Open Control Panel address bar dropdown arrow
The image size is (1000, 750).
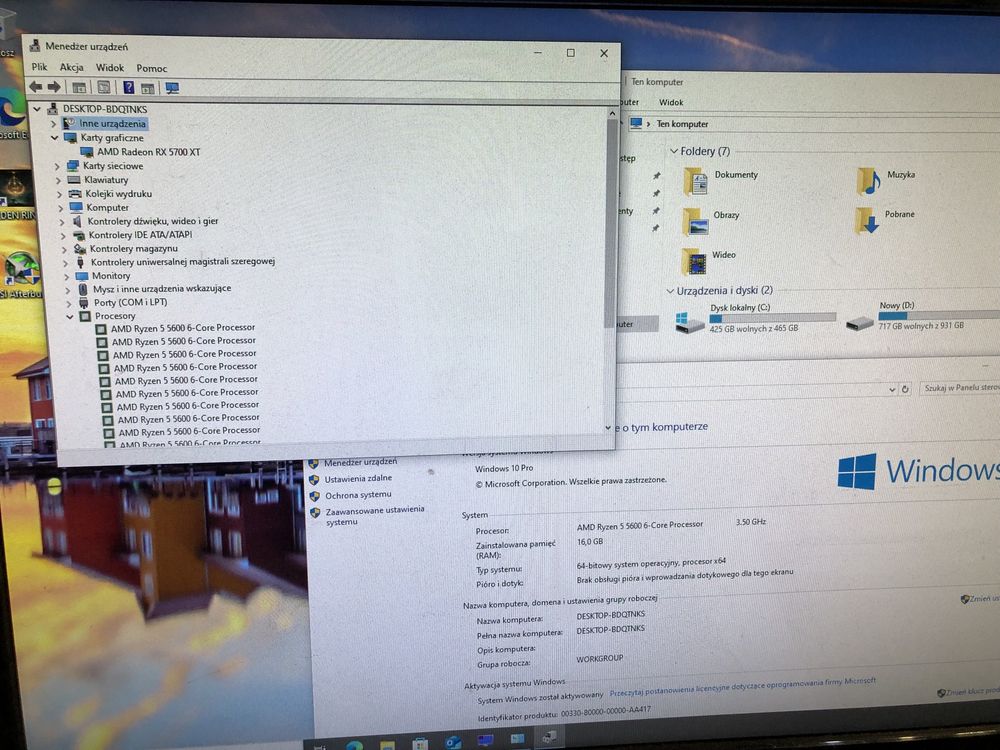click(892, 389)
